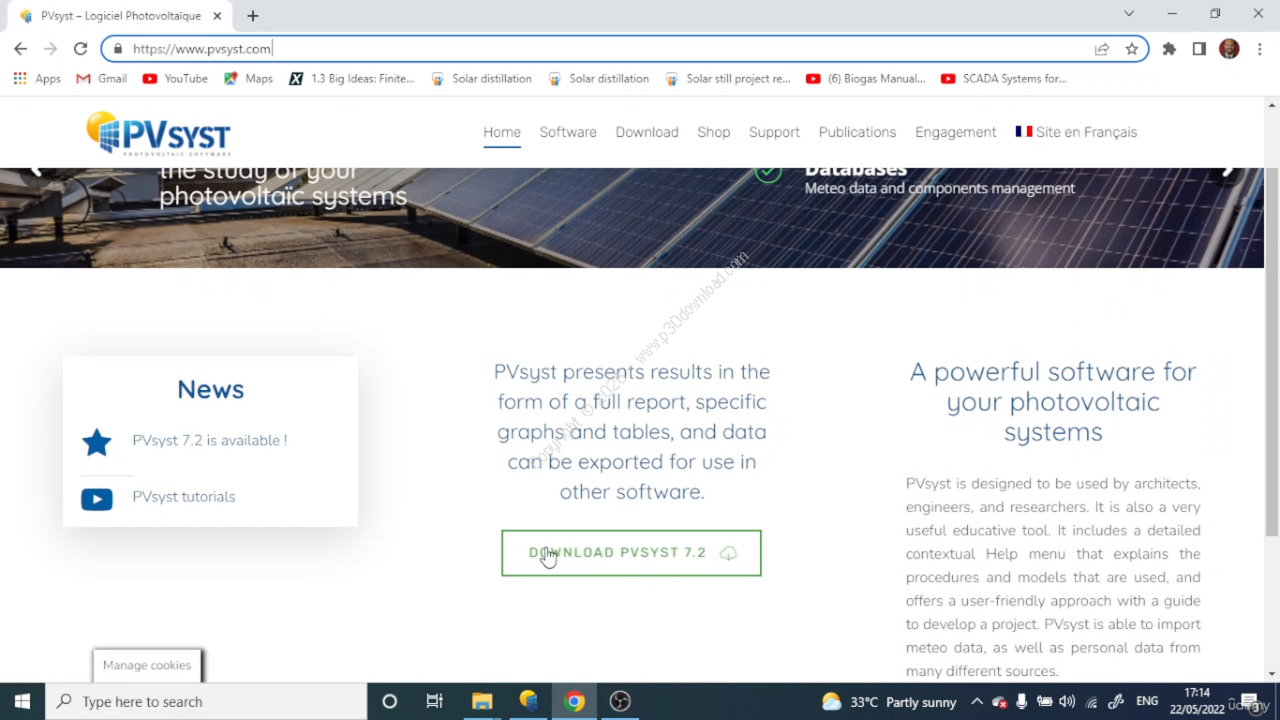Open the Windows Start menu
The image size is (1280, 720).
(22, 701)
